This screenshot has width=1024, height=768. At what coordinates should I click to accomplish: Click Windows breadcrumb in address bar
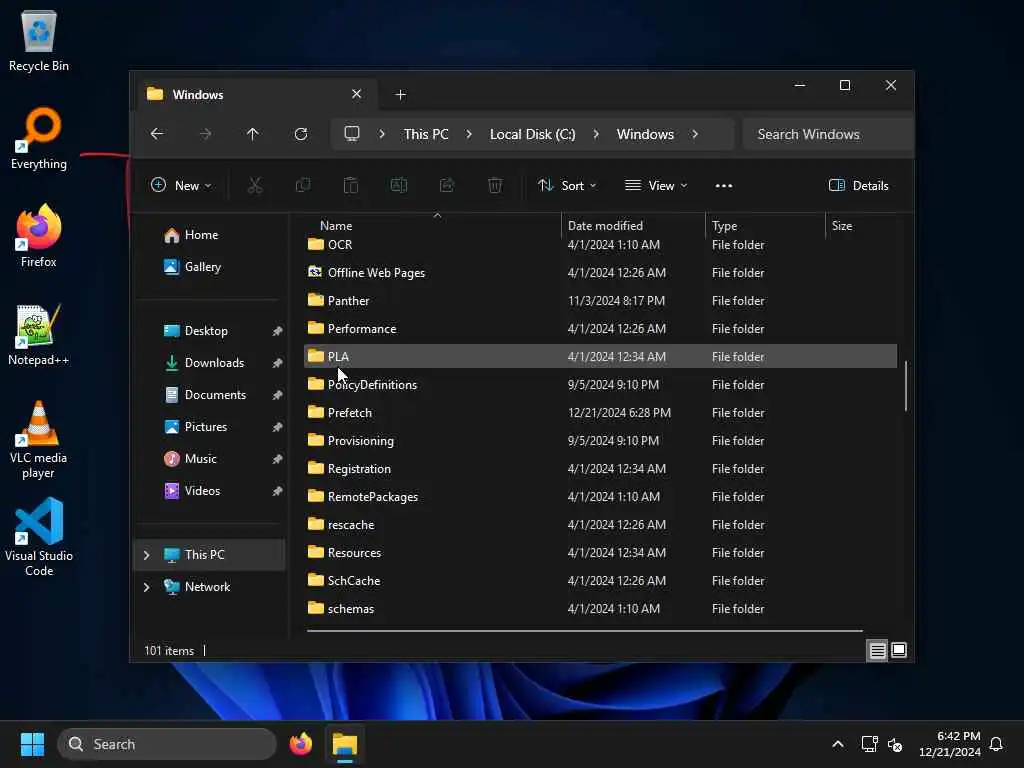pos(645,134)
